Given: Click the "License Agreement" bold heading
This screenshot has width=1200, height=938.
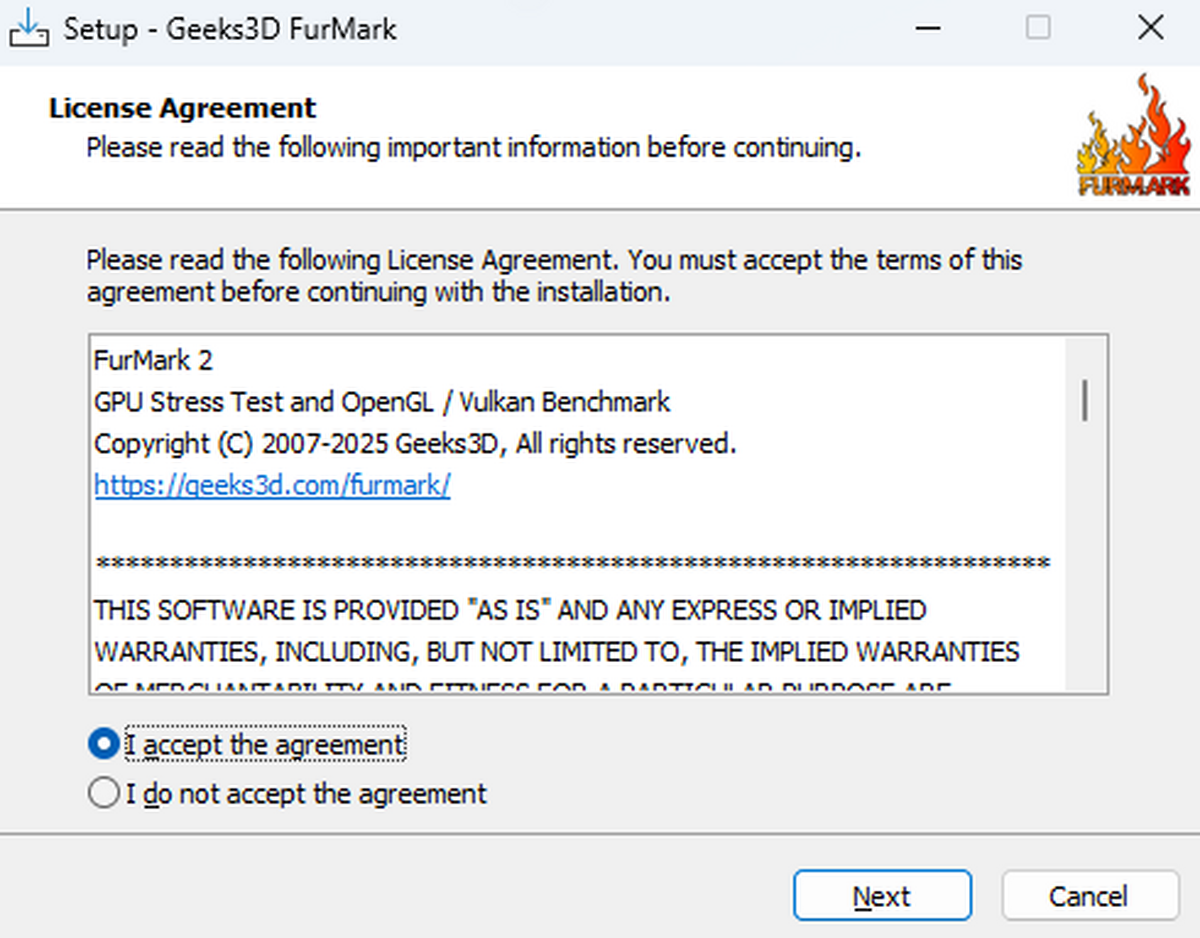Looking at the screenshot, I should click(182, 108).
